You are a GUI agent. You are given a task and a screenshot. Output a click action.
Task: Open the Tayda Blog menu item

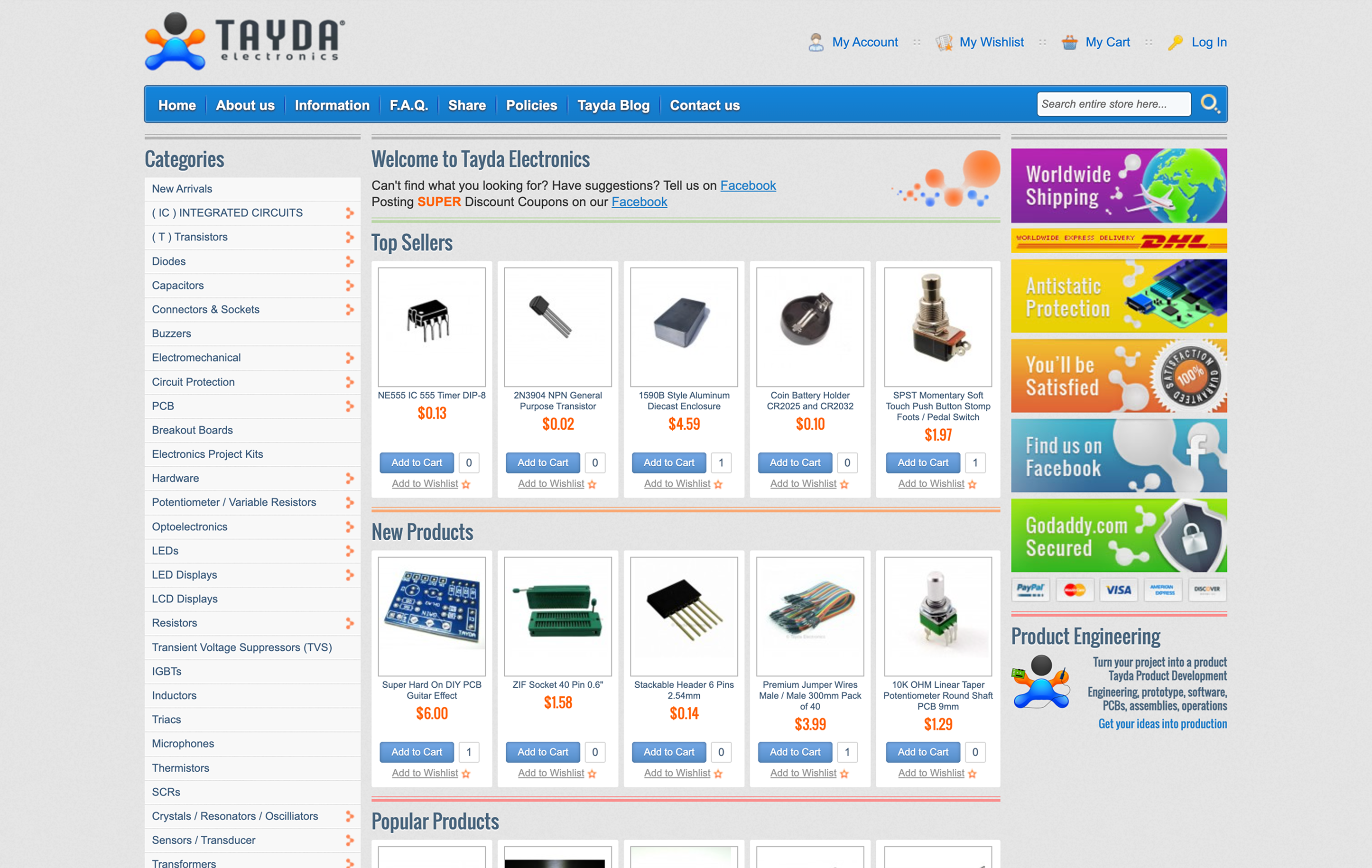[x=613, y=105]
